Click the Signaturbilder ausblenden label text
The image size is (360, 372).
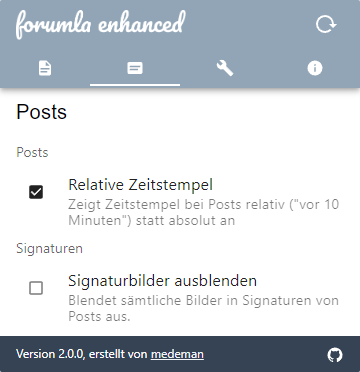[x=163, y=281]
